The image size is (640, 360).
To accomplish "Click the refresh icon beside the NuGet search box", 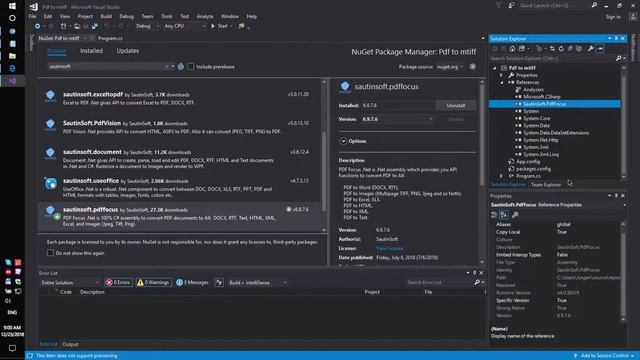I will (x=181, y=67).
